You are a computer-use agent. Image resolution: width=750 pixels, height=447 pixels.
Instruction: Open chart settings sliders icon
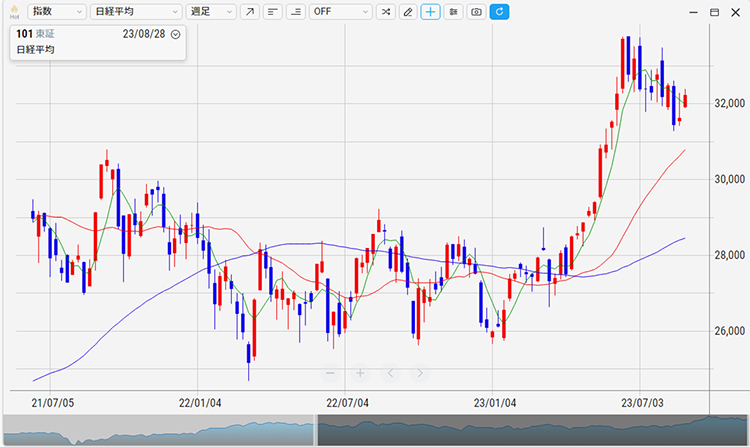pos(453,12)
